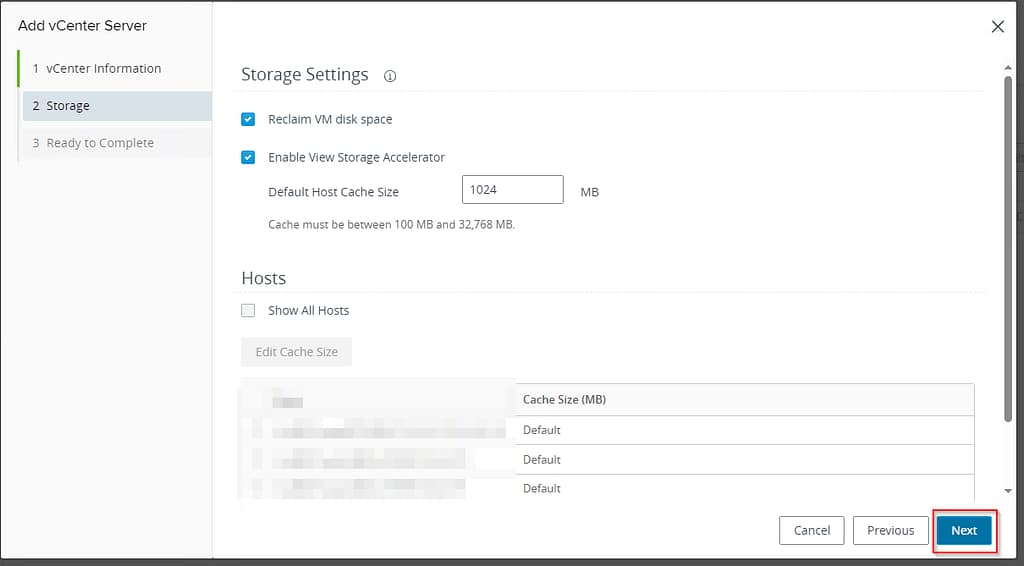Go back with the Previous button
Screen dimensions: 1024x566
(x=890, y=530)
